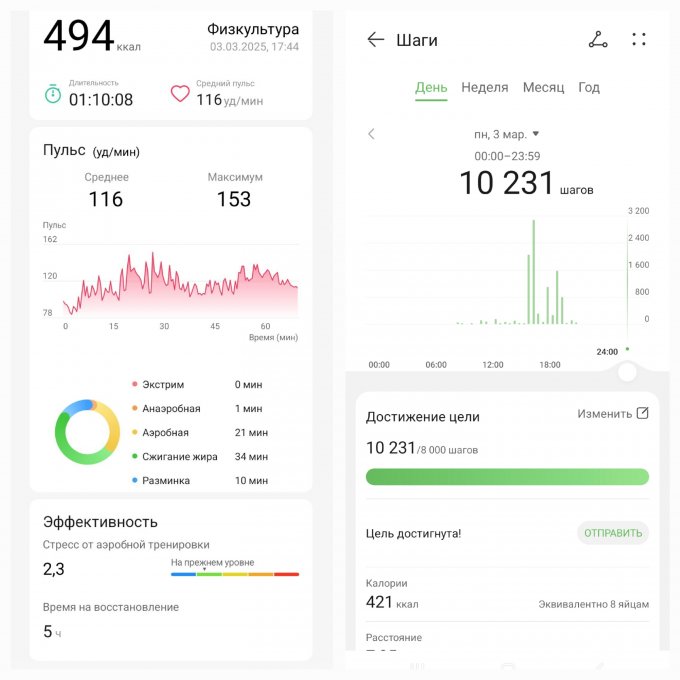The height and width of the screenshot is (680, 680).
Task: Switch to the Год tab
Action: (589, 88)
